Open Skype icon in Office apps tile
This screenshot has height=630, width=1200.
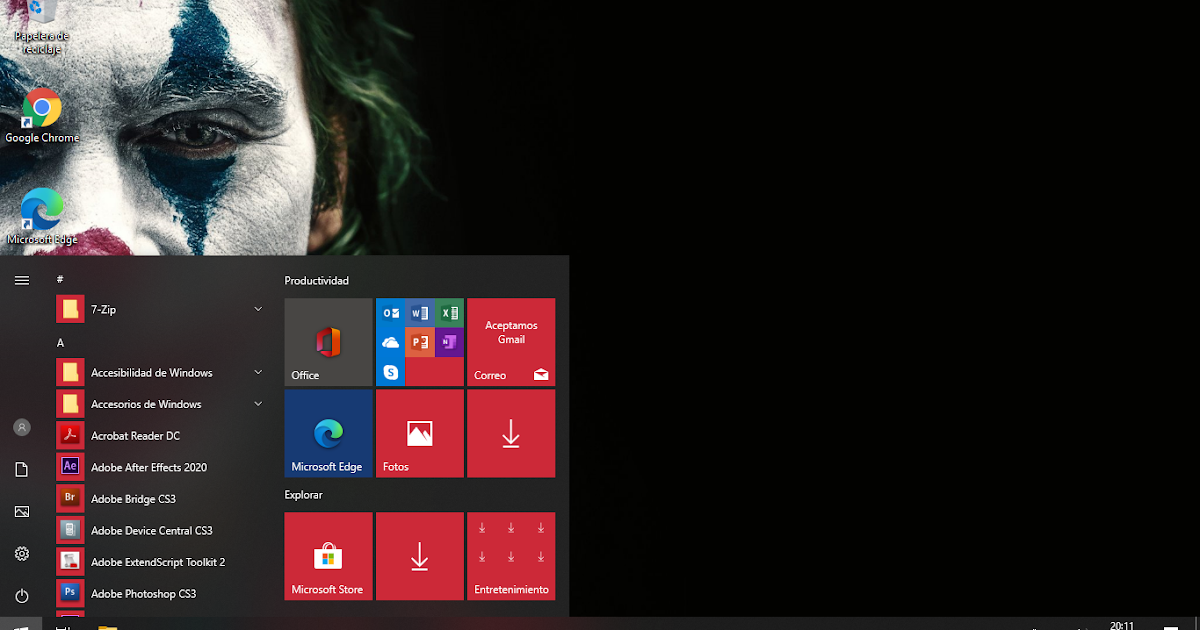coord(391,372)
